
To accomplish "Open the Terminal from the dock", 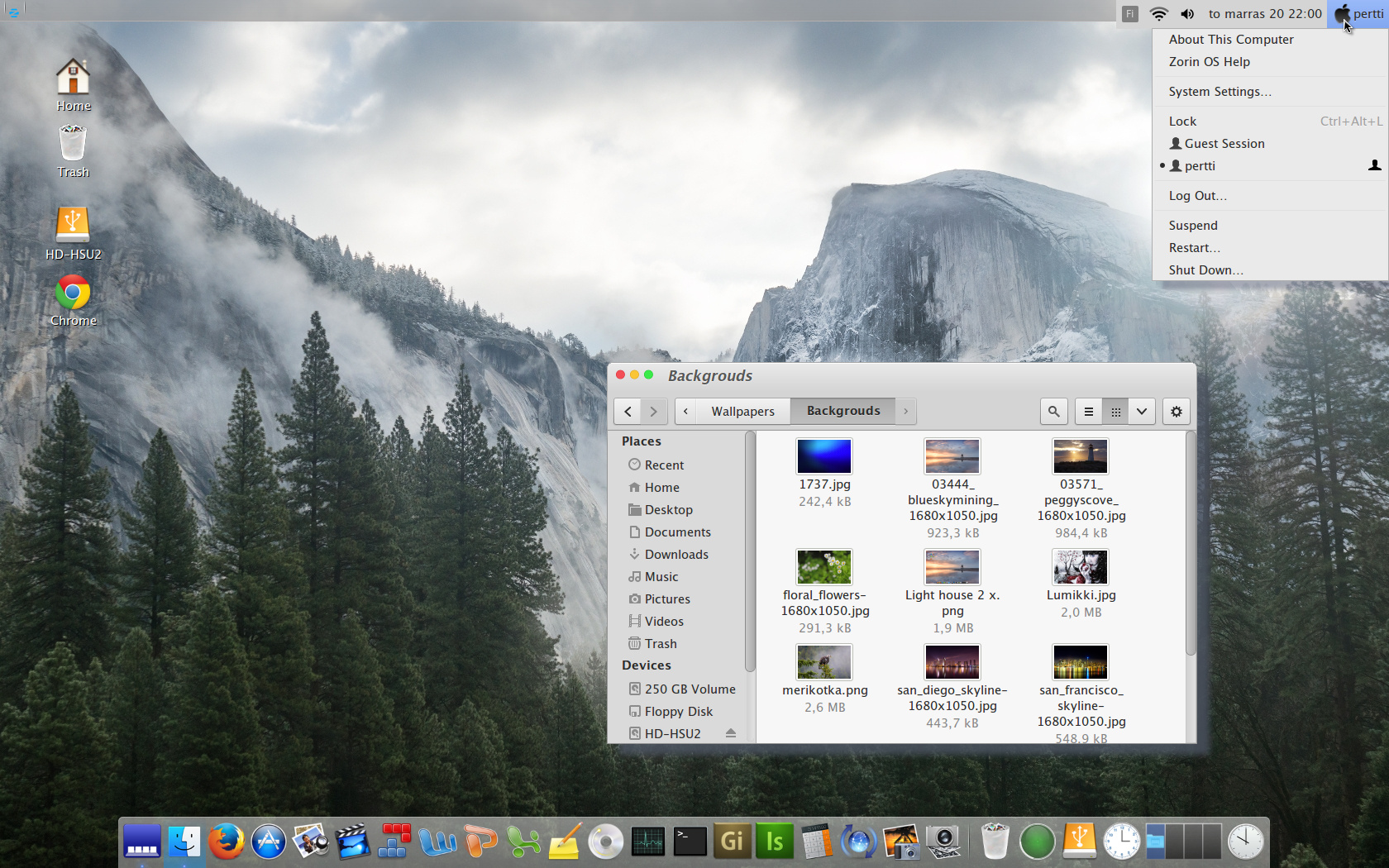I will tap(690, 842).
